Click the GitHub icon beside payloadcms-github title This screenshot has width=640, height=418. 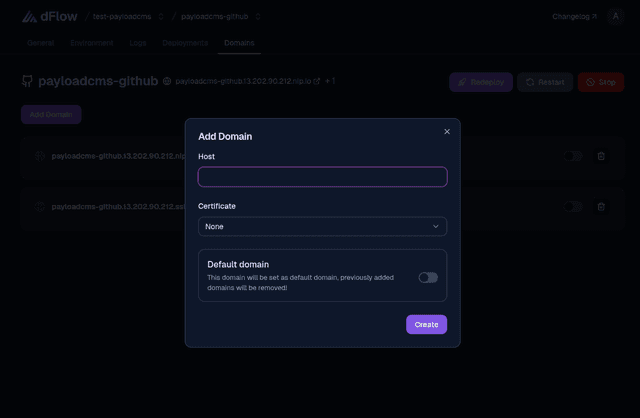(x=27, y=82)
